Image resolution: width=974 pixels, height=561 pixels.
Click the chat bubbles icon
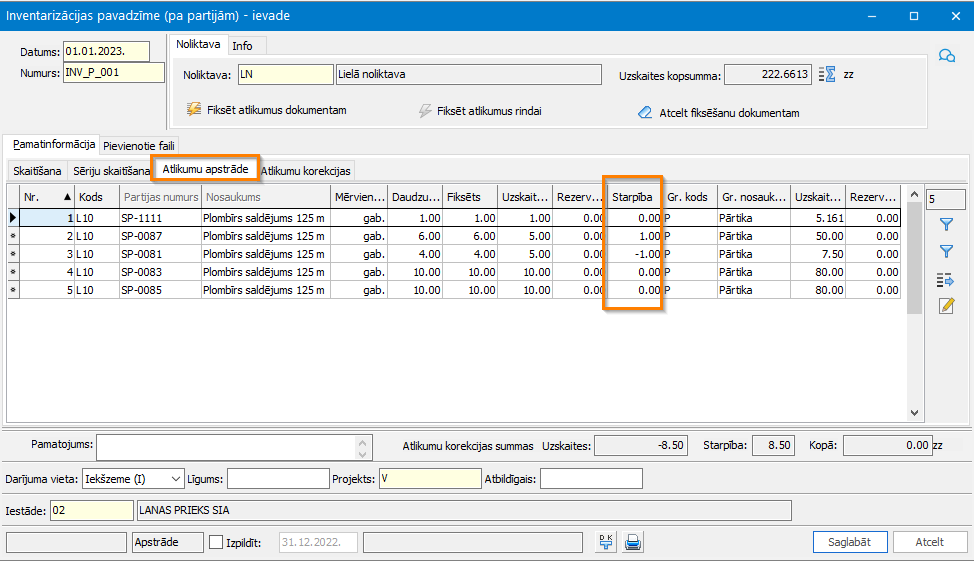point(946,56)
